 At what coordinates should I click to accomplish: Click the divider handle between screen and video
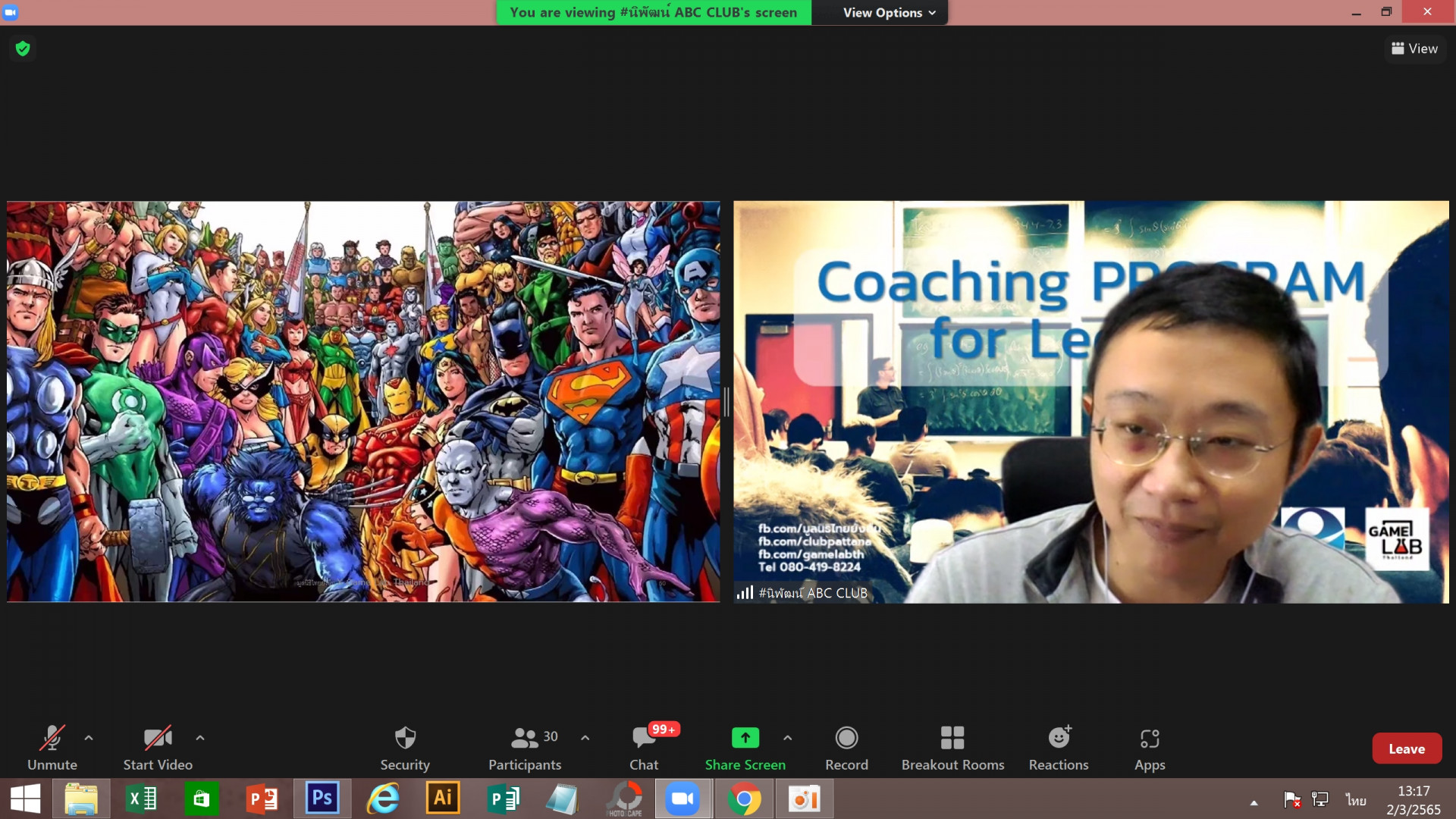click(726, 401)
